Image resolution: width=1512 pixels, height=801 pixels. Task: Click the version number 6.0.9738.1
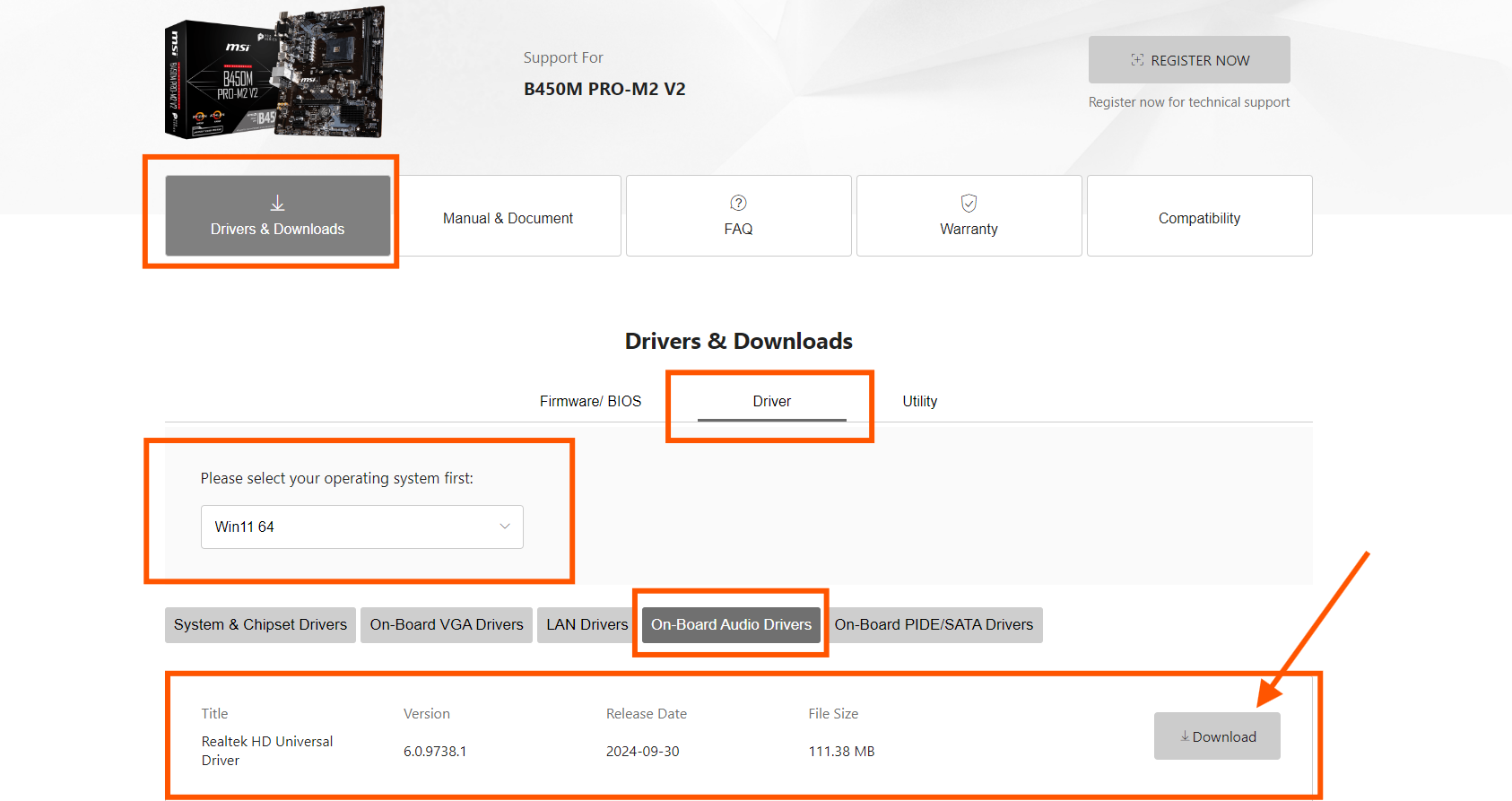tap(435, 752)
